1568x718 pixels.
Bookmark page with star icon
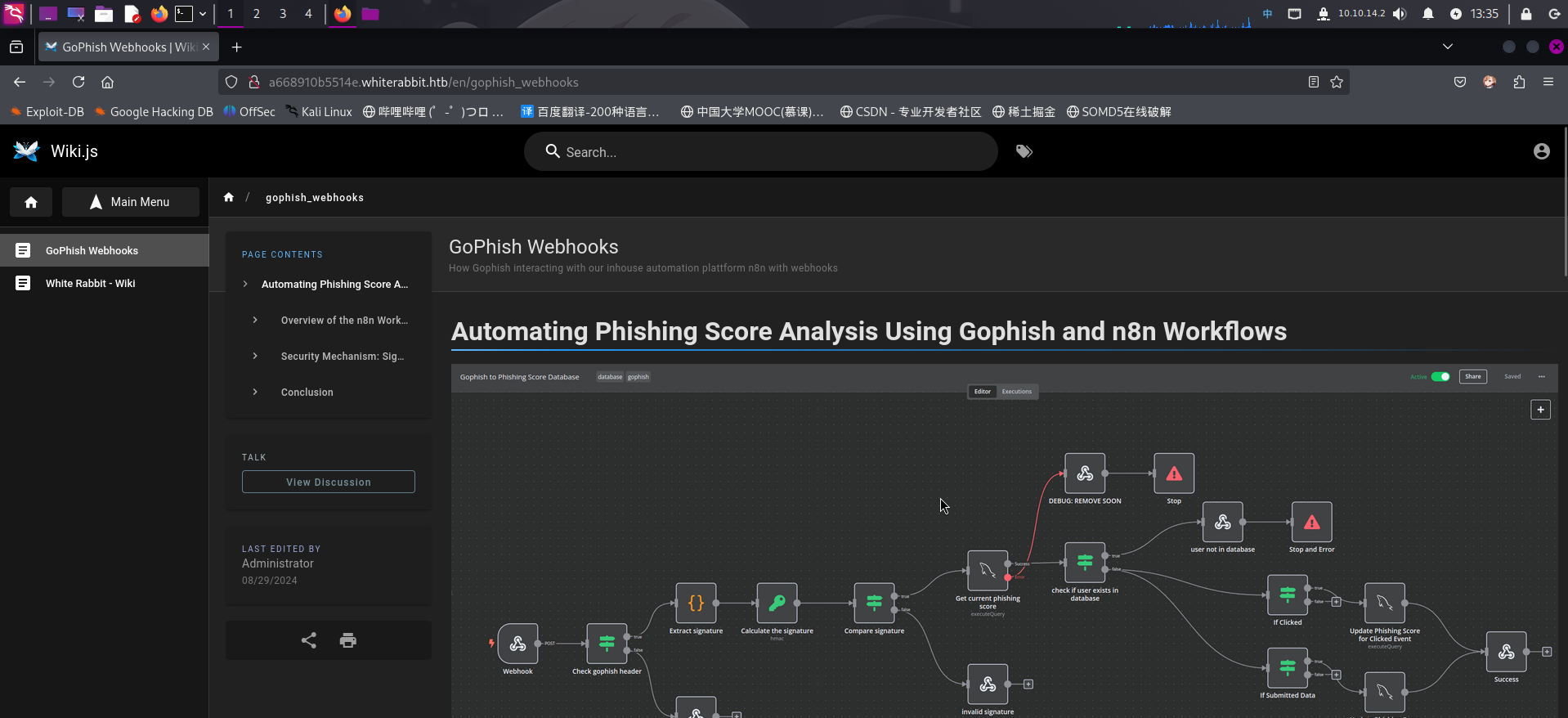click(1337, 82)
